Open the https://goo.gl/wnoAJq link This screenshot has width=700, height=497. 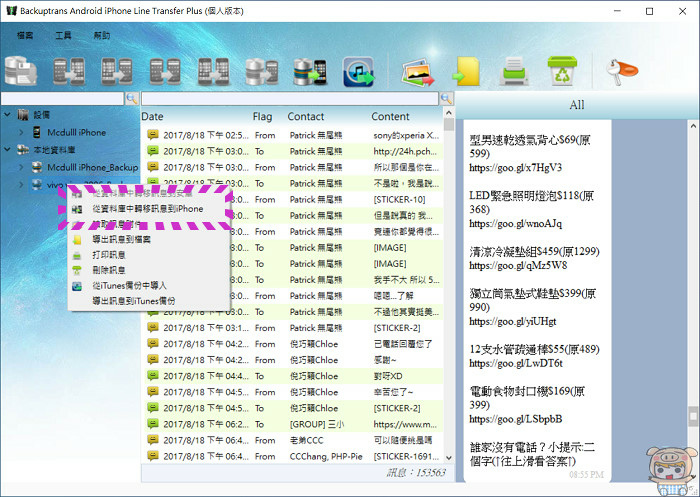click(x=515, y=224)
